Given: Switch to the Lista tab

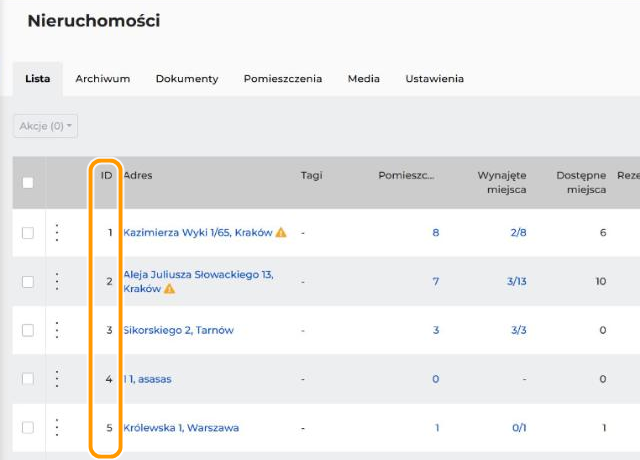Looking at the screenshot, I should 38,79.
